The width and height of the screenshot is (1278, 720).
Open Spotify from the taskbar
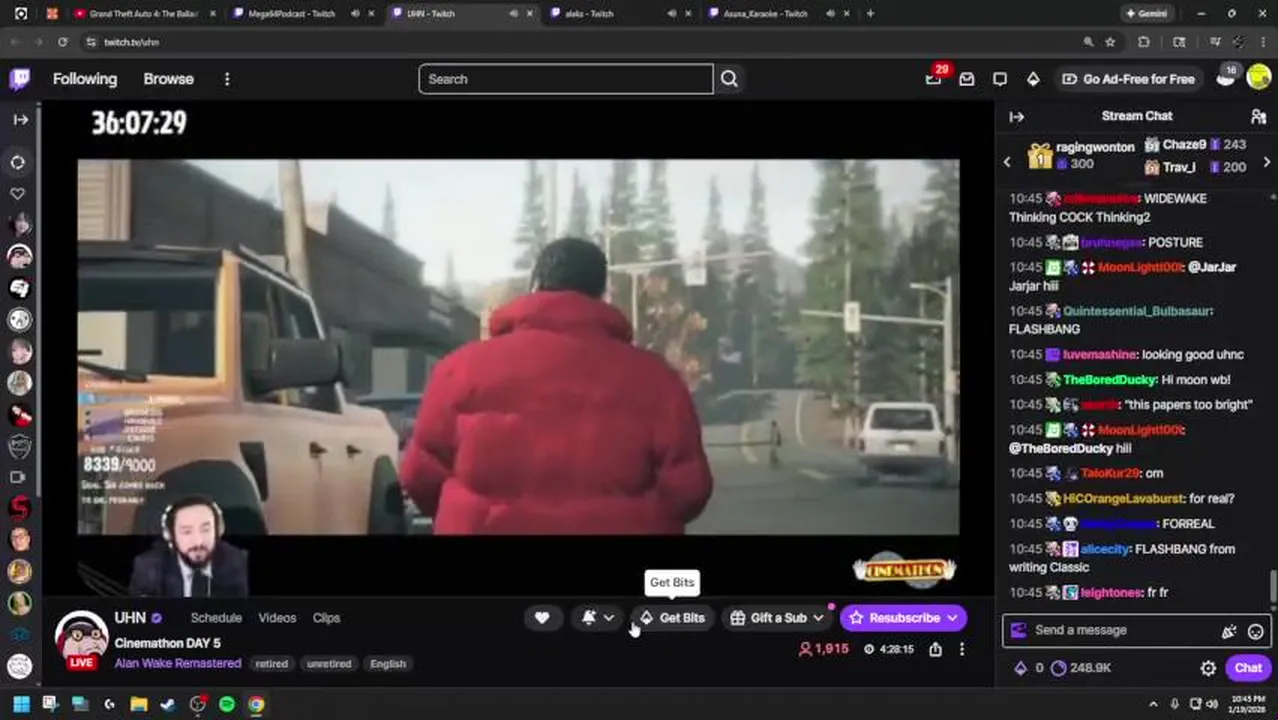227,704
